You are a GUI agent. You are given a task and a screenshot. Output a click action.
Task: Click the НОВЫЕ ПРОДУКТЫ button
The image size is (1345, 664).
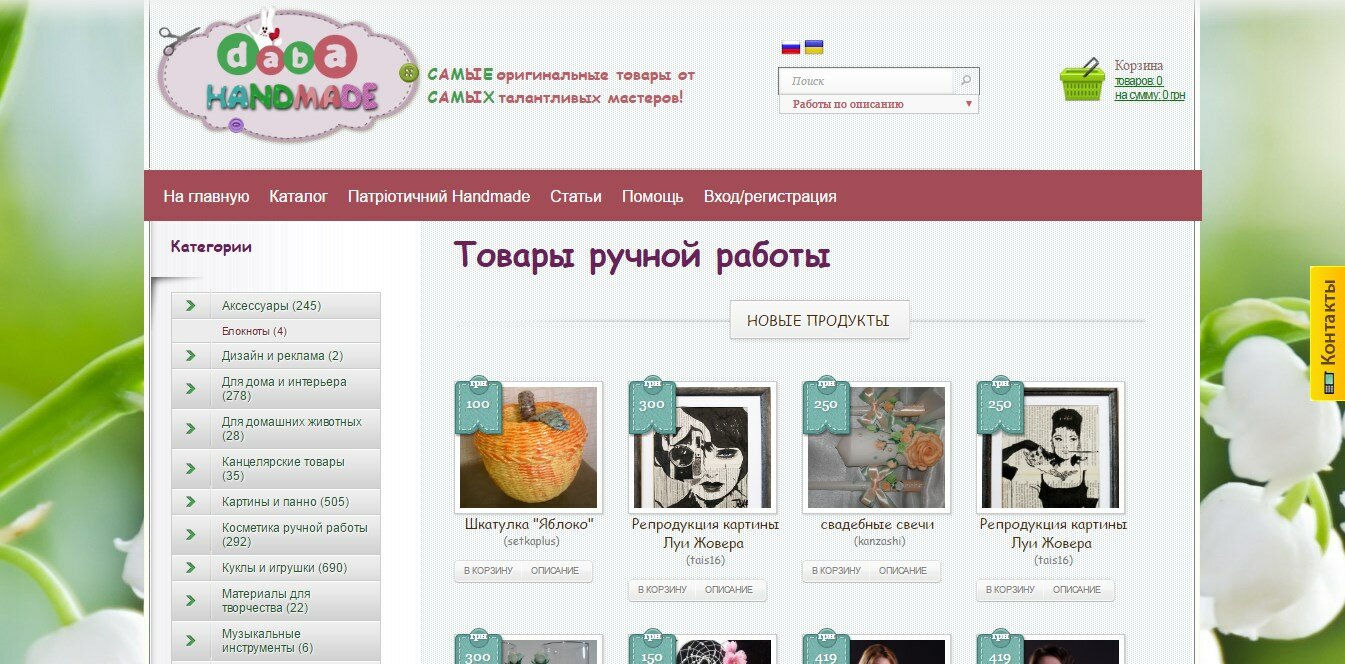[819, 320]
